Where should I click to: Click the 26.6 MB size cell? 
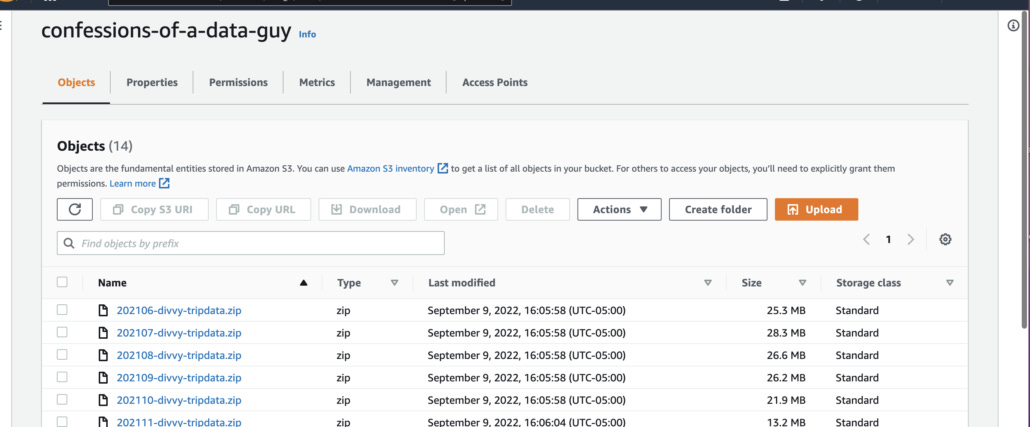click(x=786, y=355)
